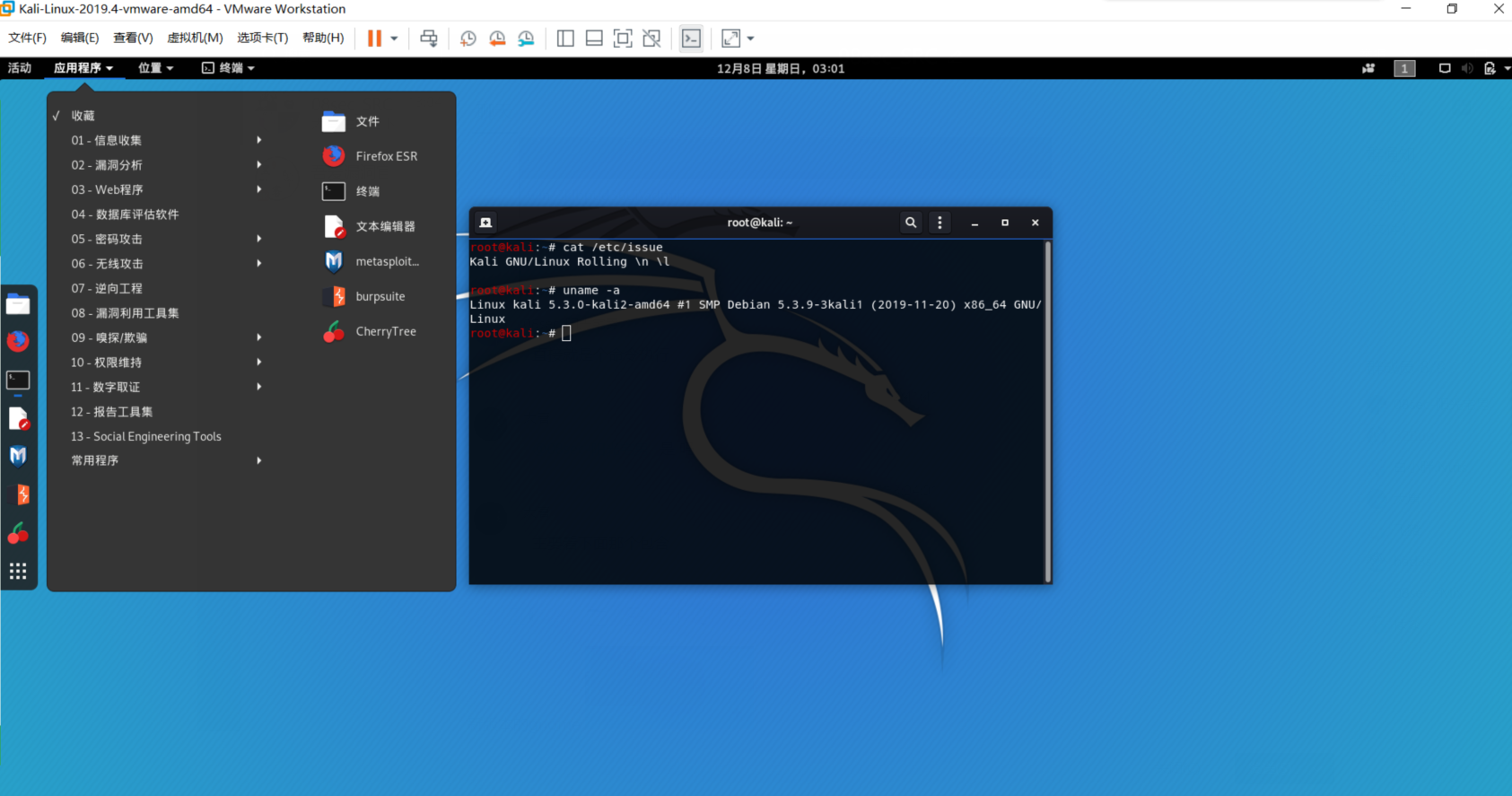Screen dimensions: 1512x796
Task: Click the new tab button in terminal
Action: point(485,223)
